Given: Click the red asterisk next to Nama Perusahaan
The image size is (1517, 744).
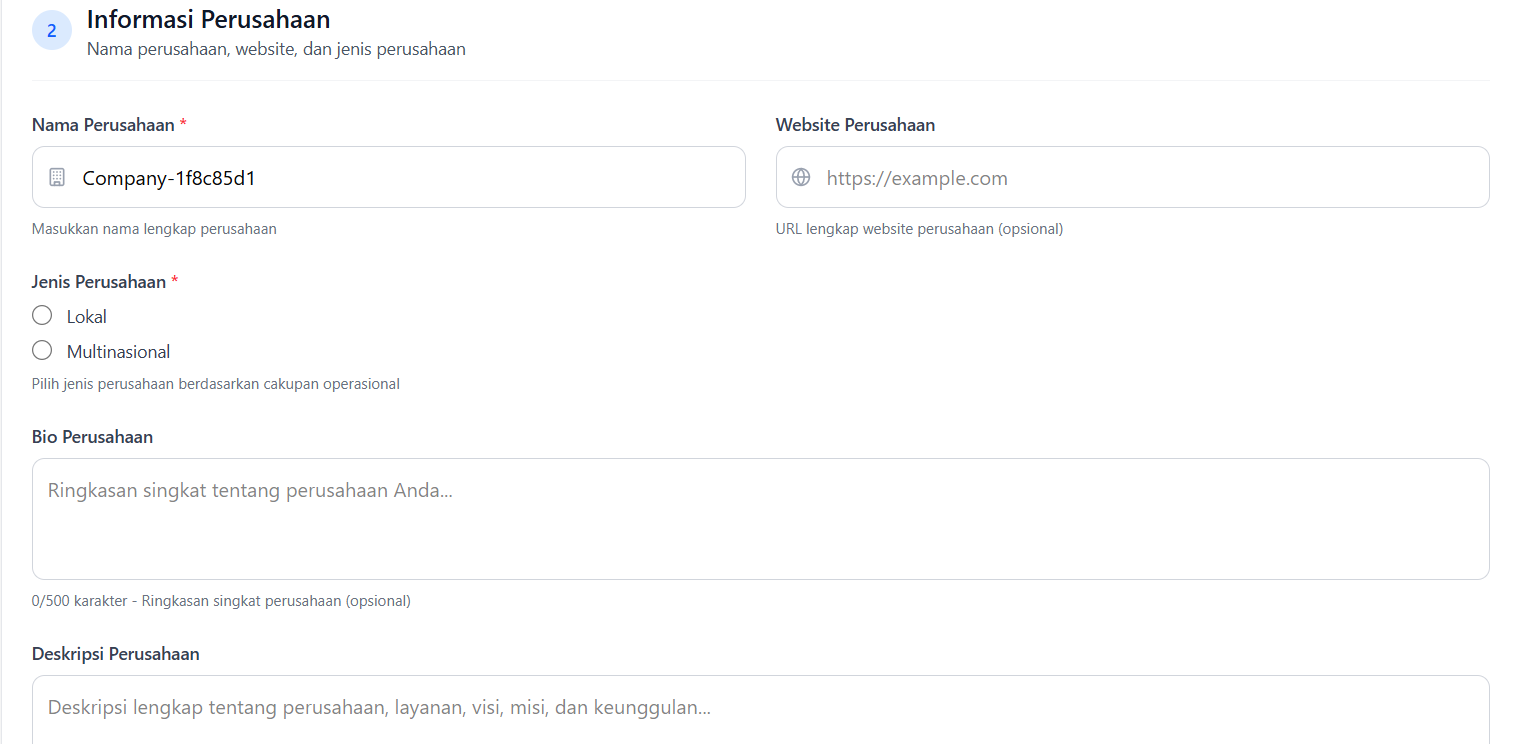Looking at the screenshot, I should click(x=181, y=124).
